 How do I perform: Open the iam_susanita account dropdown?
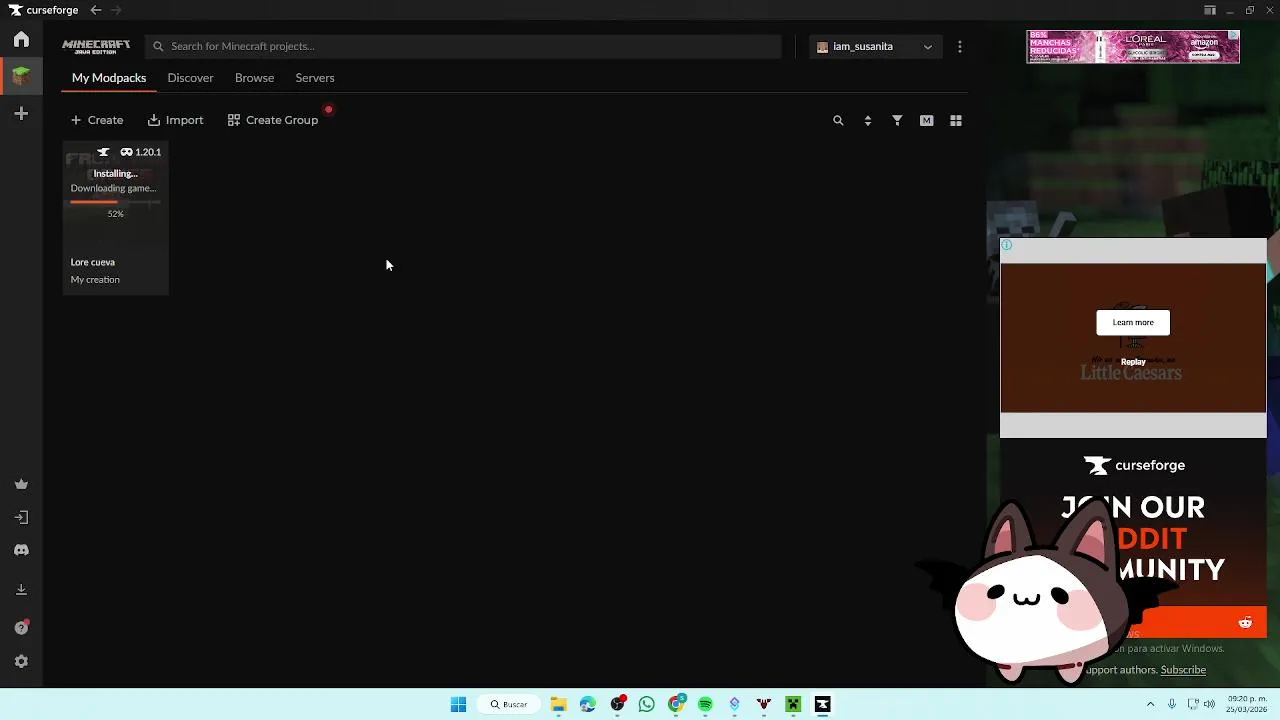coord(875,46)
